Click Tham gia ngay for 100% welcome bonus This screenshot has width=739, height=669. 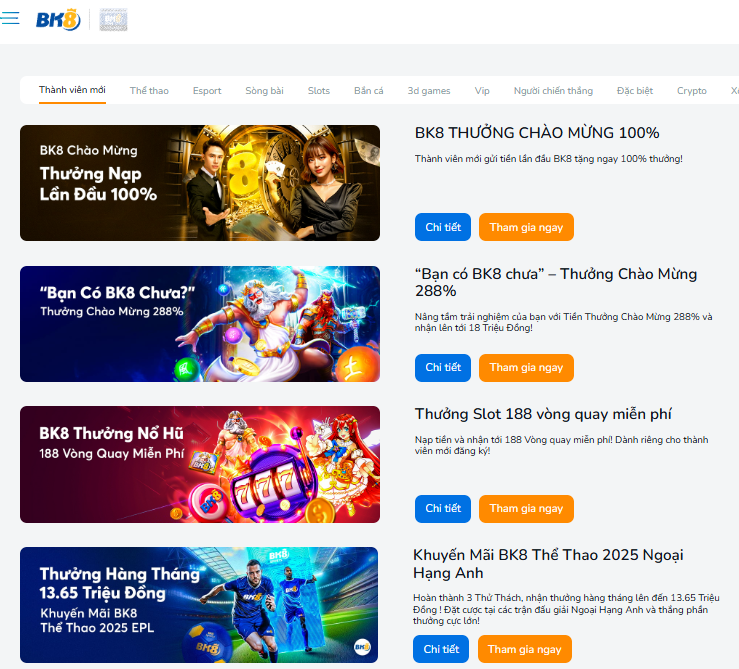[x=526, y=227]
